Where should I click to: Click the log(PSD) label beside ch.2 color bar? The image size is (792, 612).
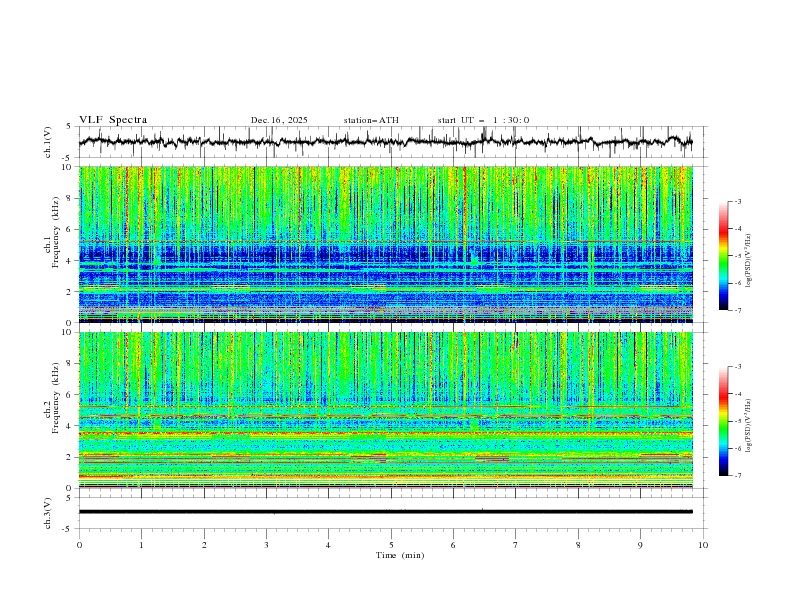point(748,426)
